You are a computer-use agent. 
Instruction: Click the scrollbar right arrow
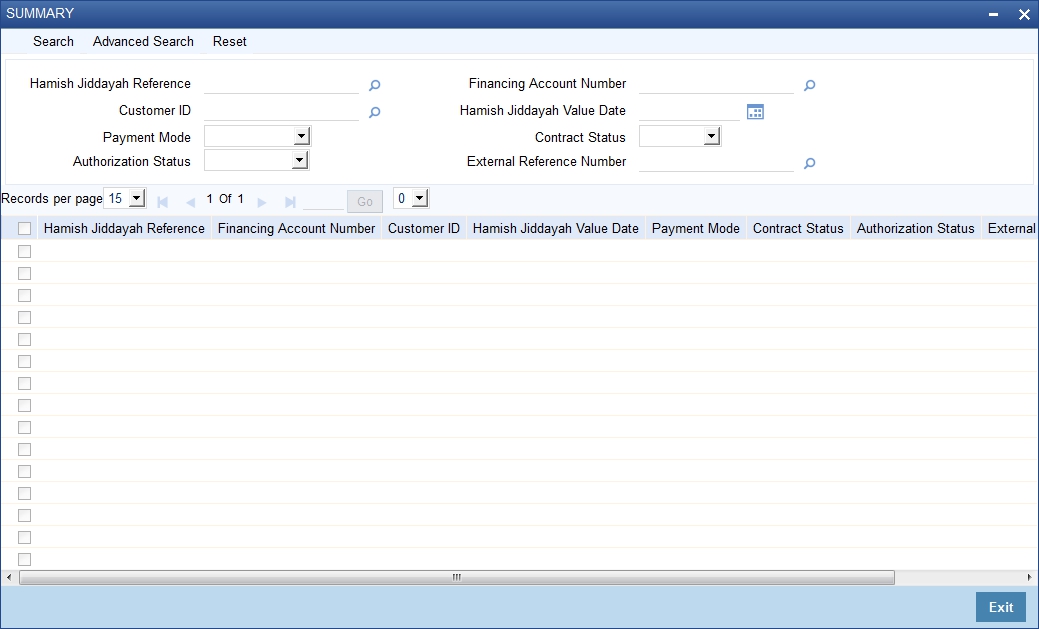(1030, 577)
